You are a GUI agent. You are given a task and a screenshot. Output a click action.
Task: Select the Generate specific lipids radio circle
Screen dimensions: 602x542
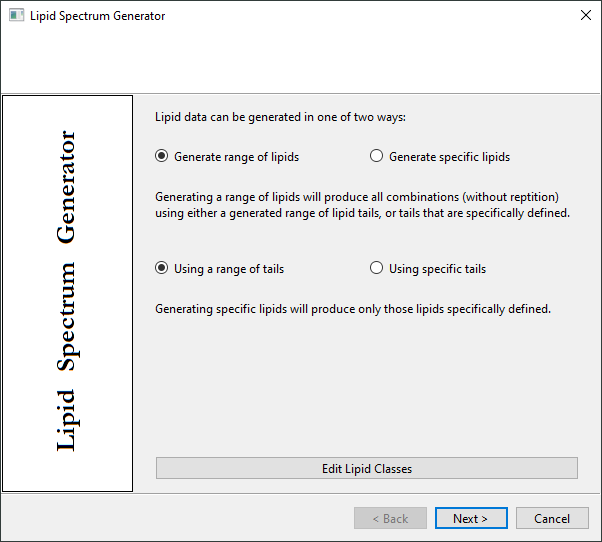tap(376, 156)
